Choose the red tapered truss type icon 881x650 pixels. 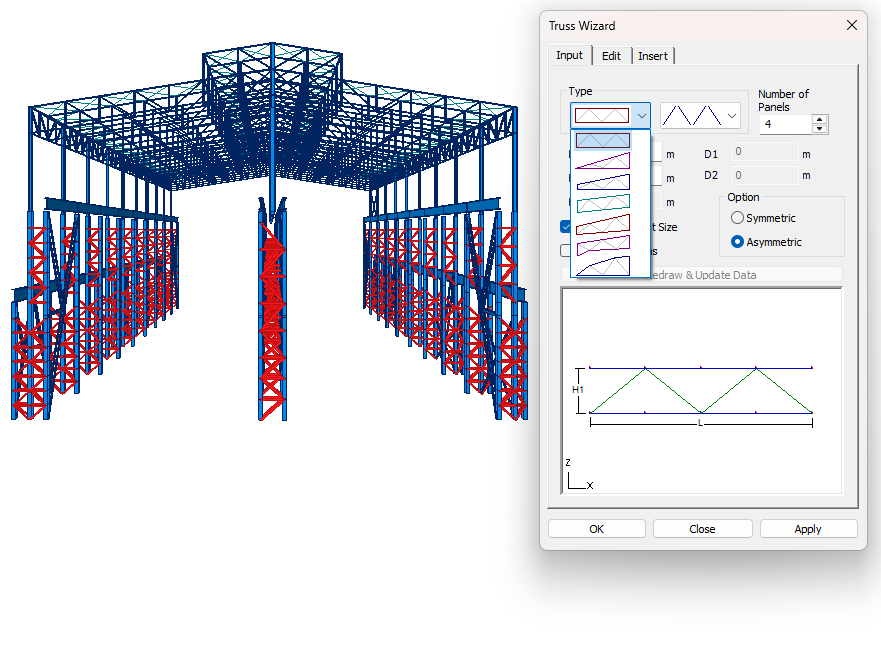point(604,225)
